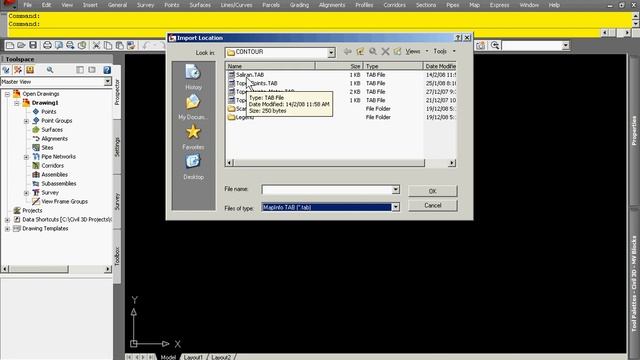Image resolution: width=640 pixels, height=360 pixels.
Task: Switch to the Prospector side tab
Action: tap(117, 92)
